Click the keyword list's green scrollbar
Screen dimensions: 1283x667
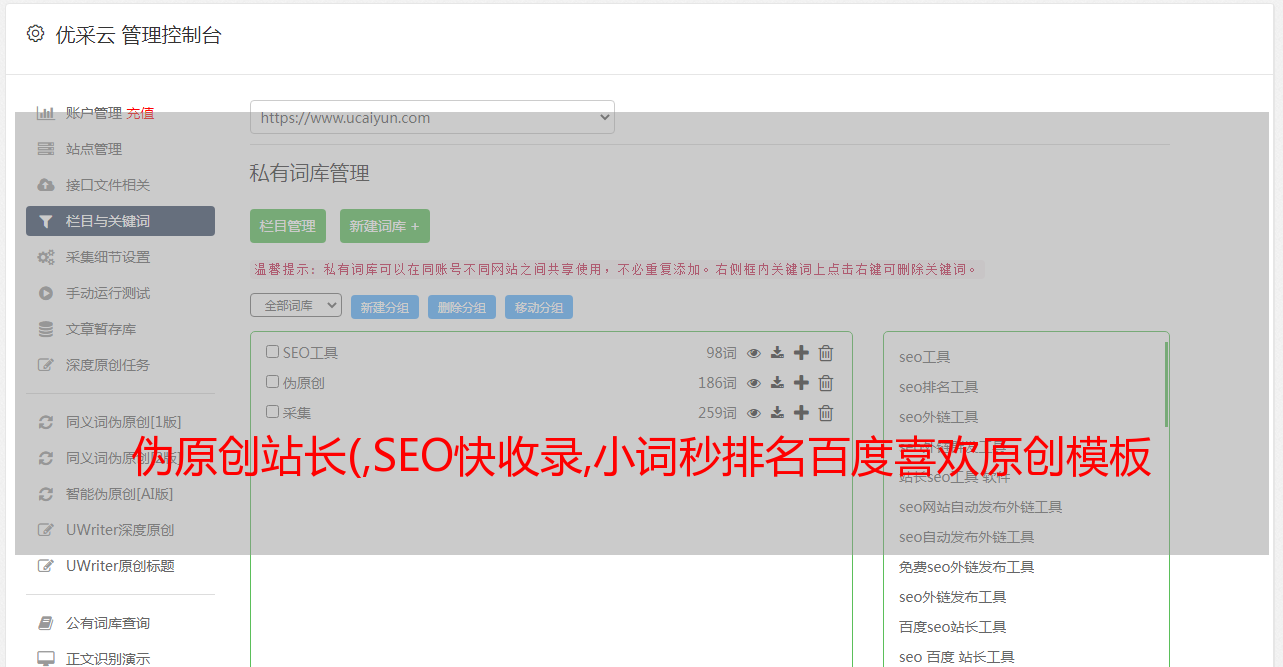tap(1166, 385)
